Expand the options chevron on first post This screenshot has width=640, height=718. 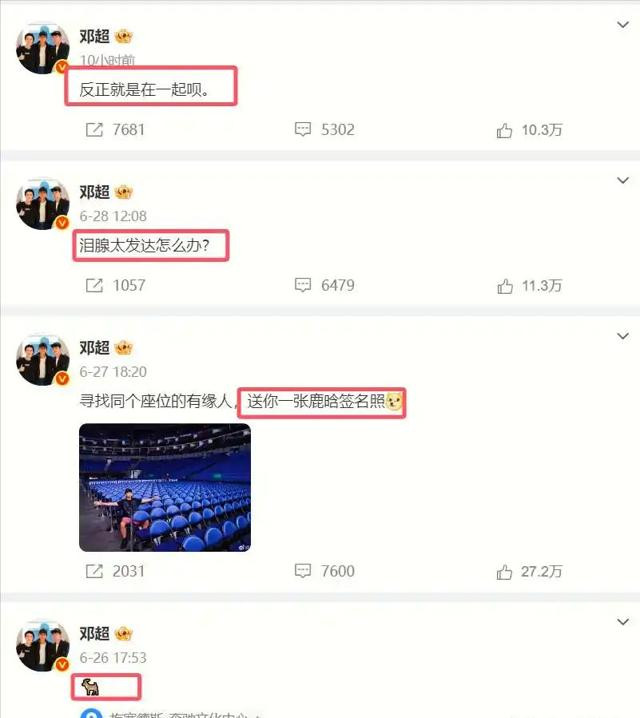coord(623,25)
